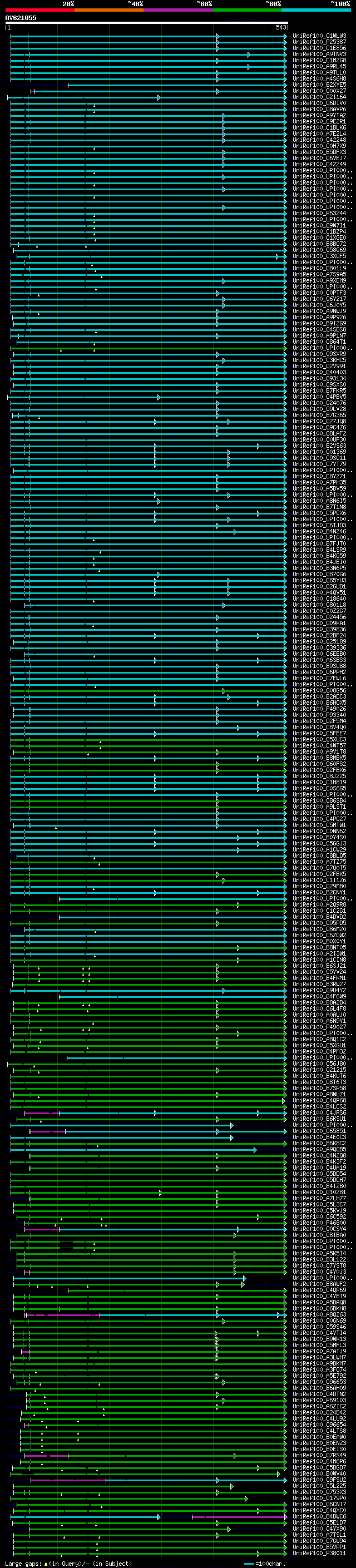The image size is (356, 1568).
Task: Select the UniRef100_C6ZQW2 label
Action: click(x=319, y=936)
